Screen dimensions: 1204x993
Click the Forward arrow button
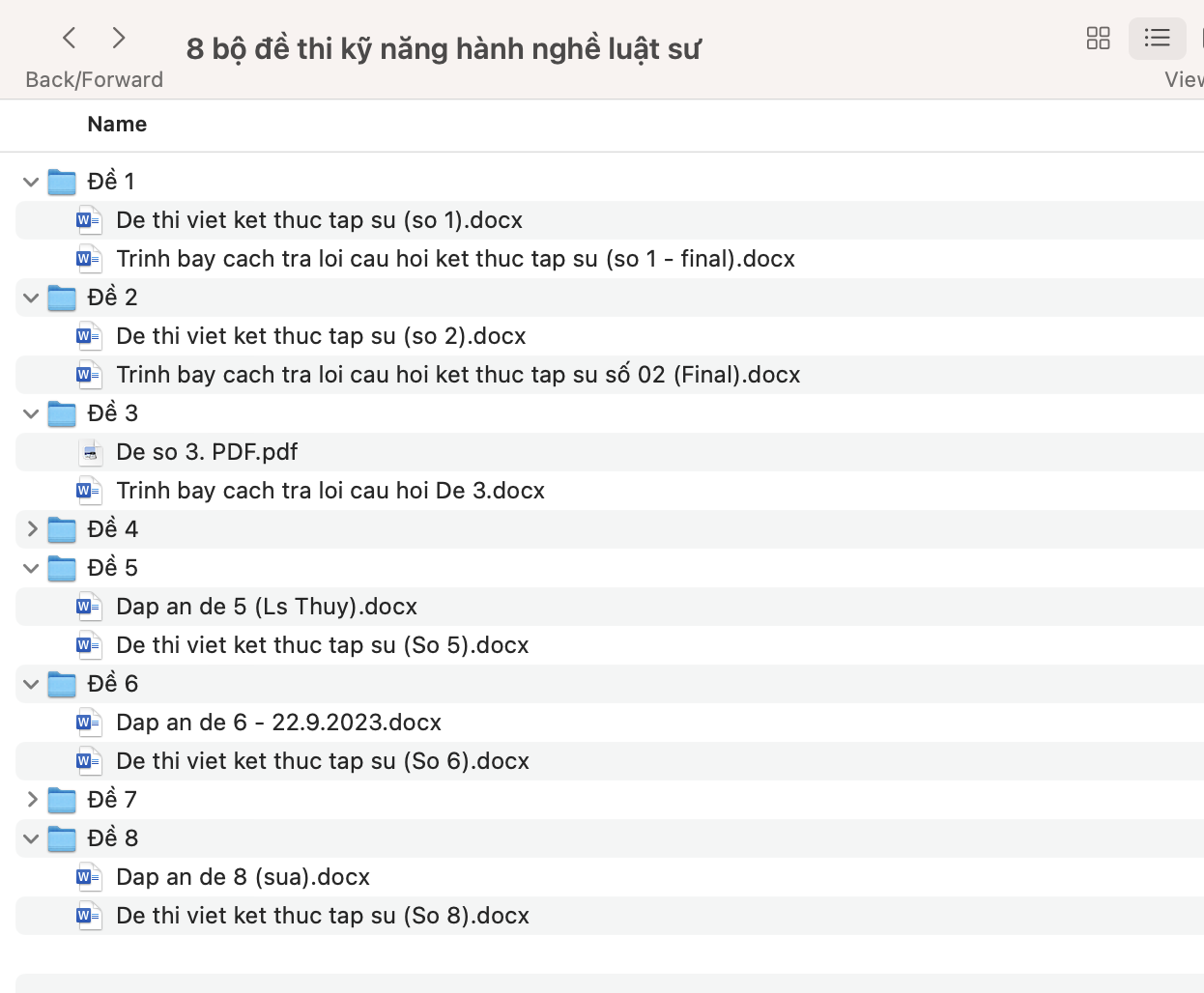(119, 39)
